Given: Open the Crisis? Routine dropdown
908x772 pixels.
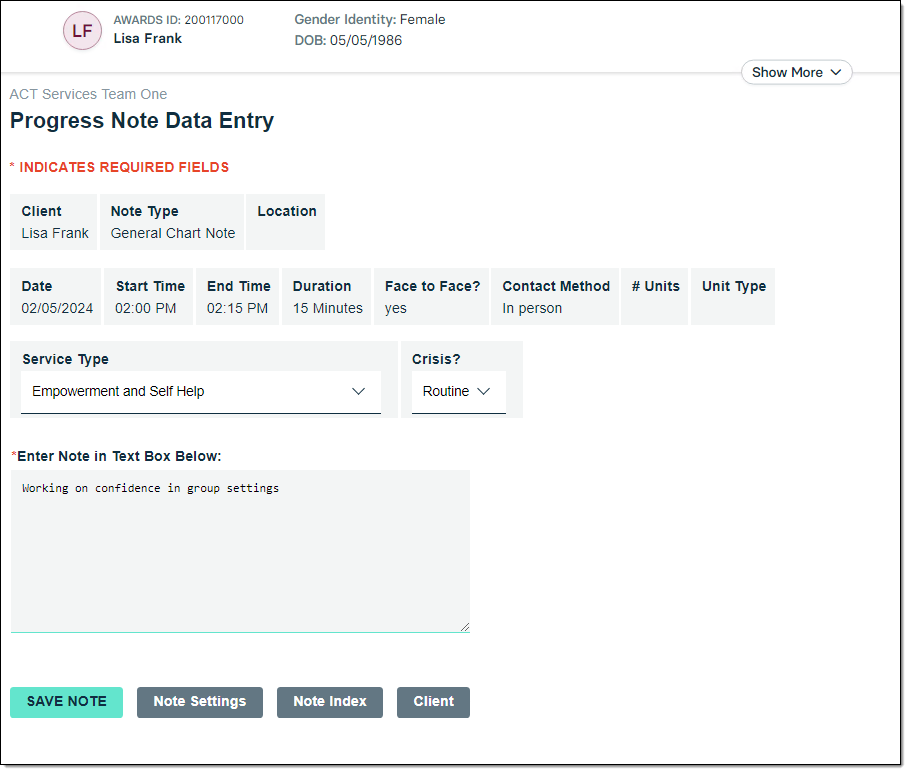Looking at the screenshot, I should click(x=458, y=392).
